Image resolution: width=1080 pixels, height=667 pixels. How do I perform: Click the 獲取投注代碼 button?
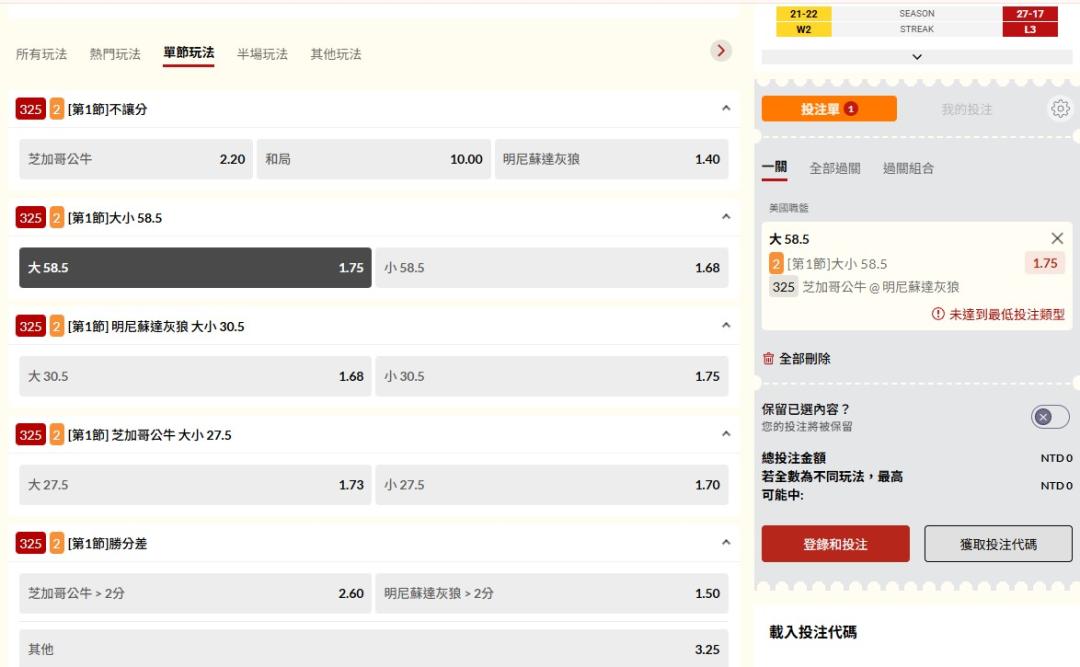[997, 544]
